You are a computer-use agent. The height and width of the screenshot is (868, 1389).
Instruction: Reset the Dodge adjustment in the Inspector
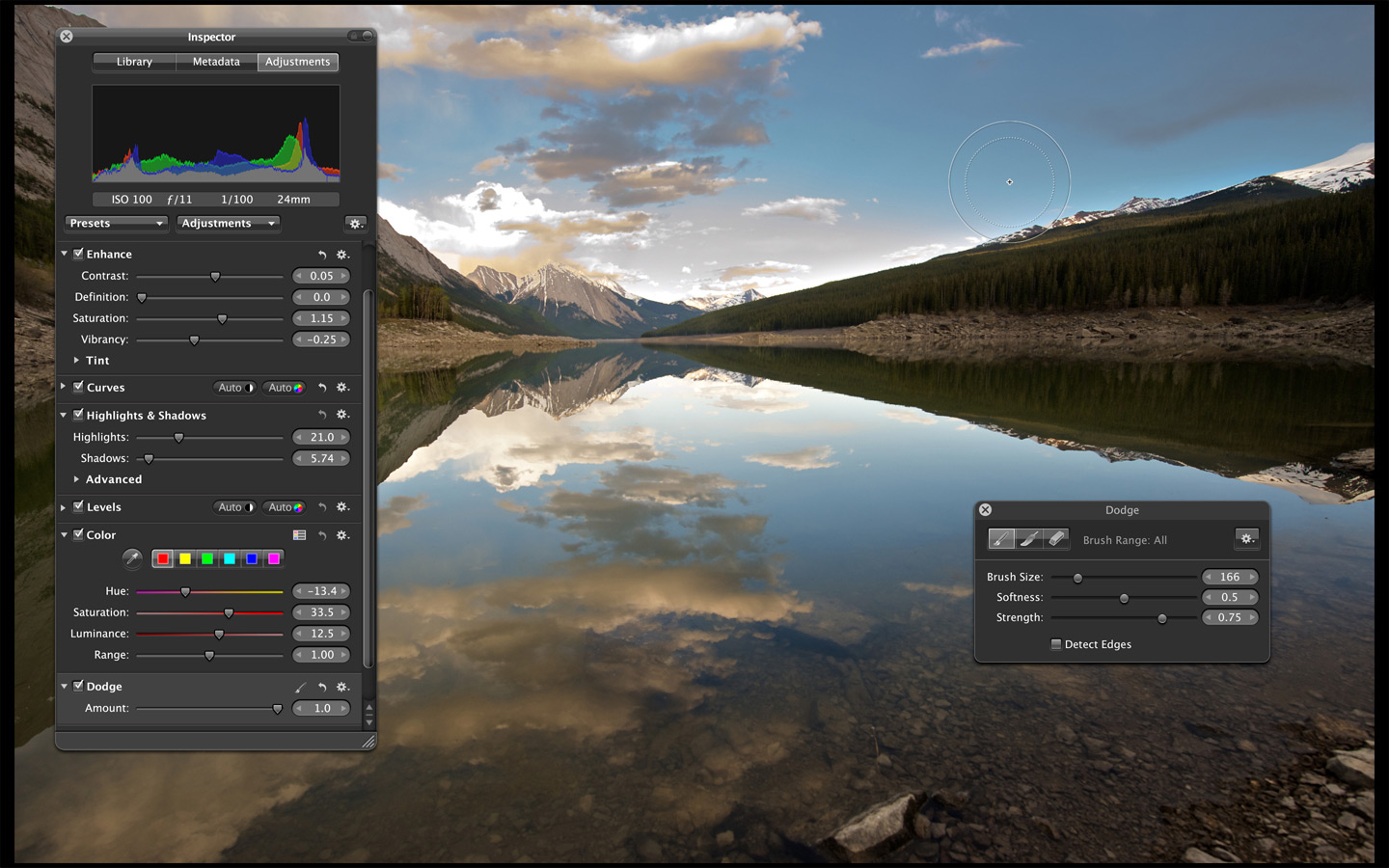coord(322,687)
